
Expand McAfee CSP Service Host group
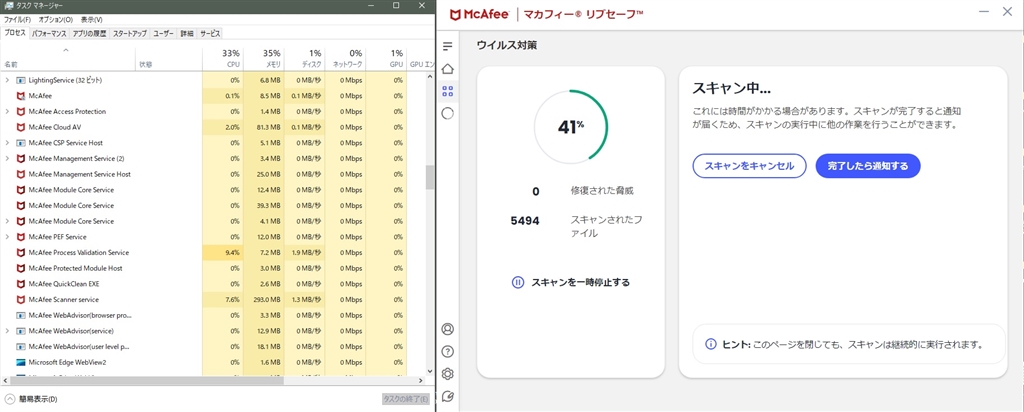pos(7,143)
